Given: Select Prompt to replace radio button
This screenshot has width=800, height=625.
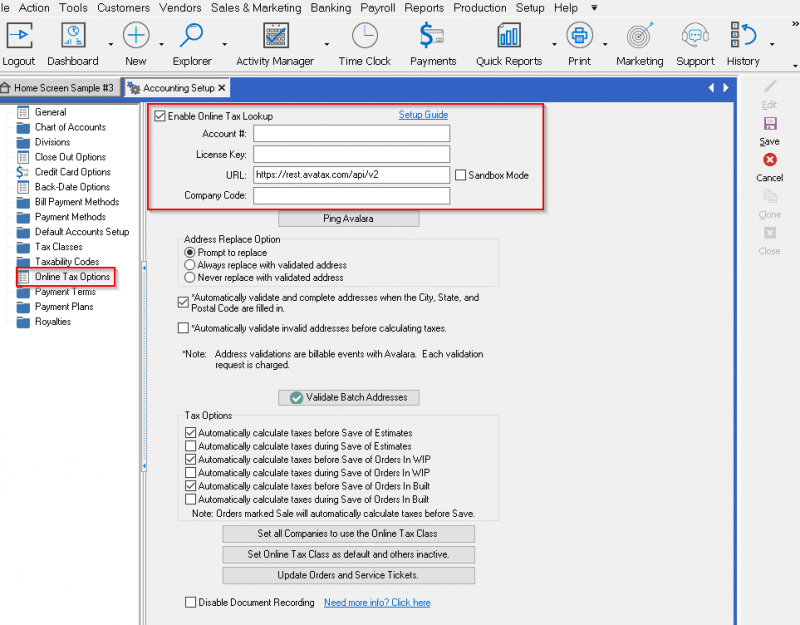Looking at the screenshot, I should [x=190, y=252].
